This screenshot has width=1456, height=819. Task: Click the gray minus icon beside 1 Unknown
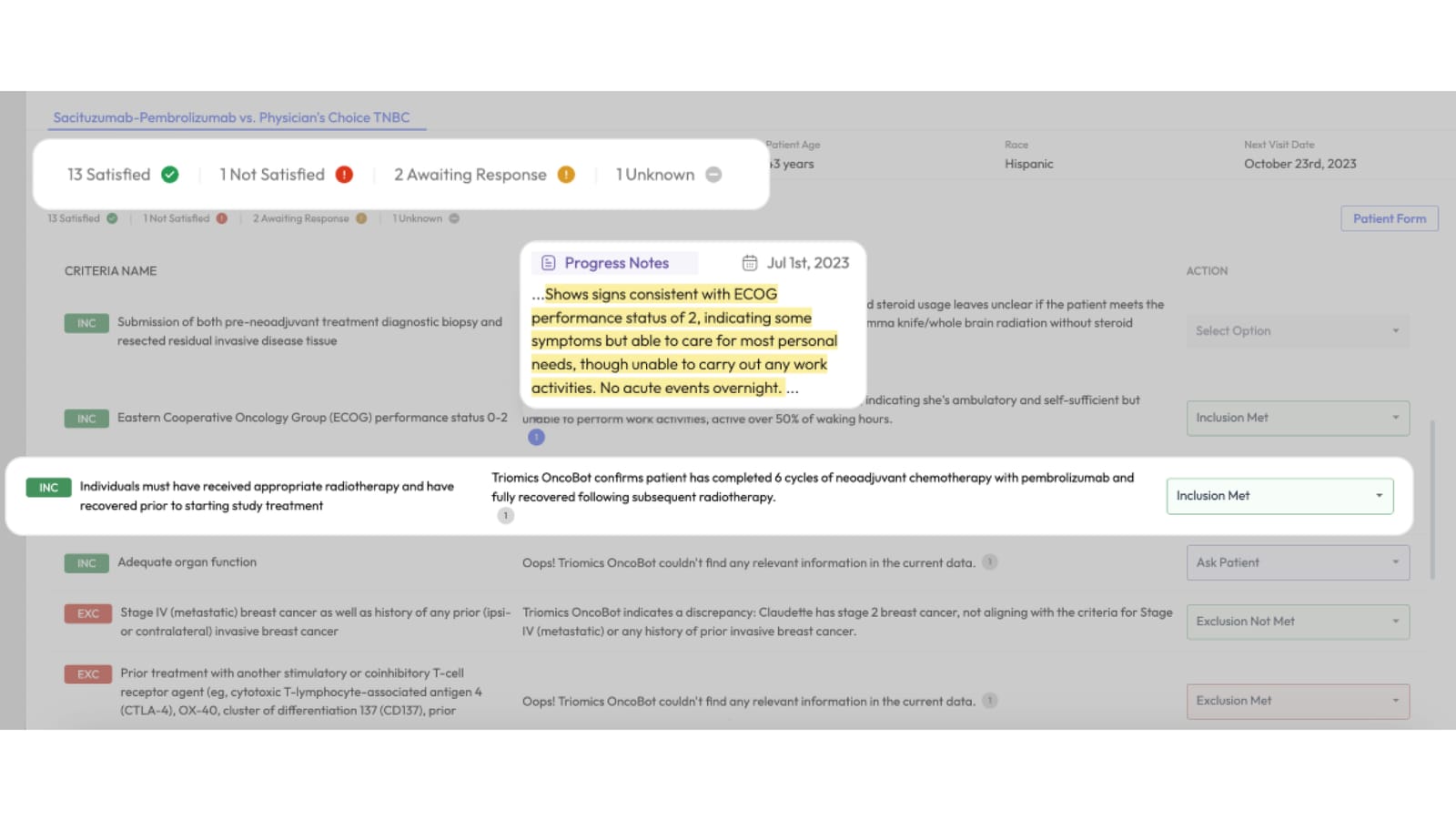713,175
